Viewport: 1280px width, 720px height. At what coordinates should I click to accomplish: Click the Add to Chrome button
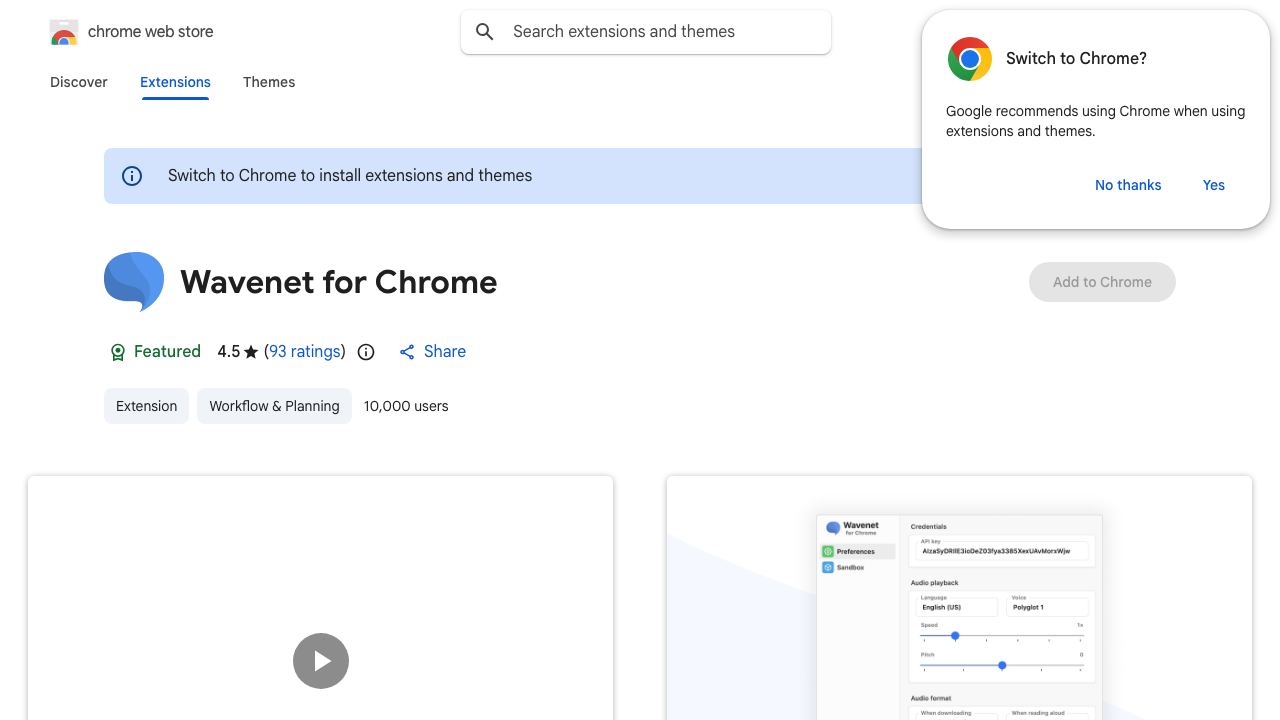pyautogui.click(x=1102, y=282)
